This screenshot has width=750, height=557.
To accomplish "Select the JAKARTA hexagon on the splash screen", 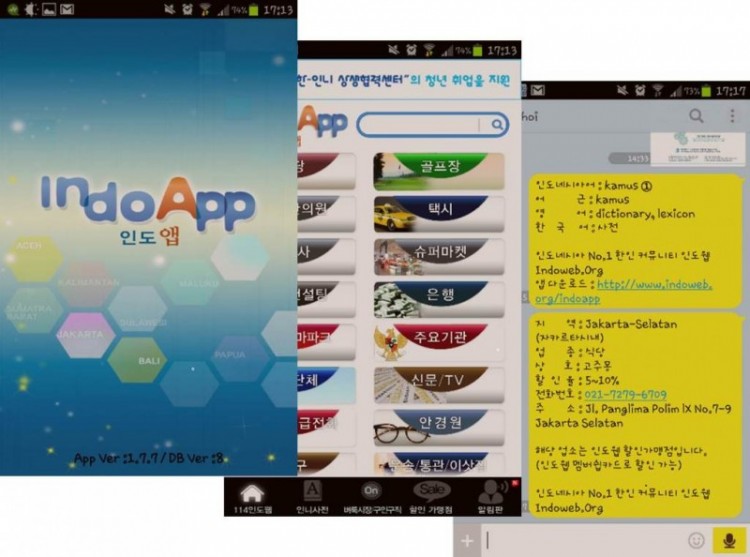I will [x=85, y=335].
